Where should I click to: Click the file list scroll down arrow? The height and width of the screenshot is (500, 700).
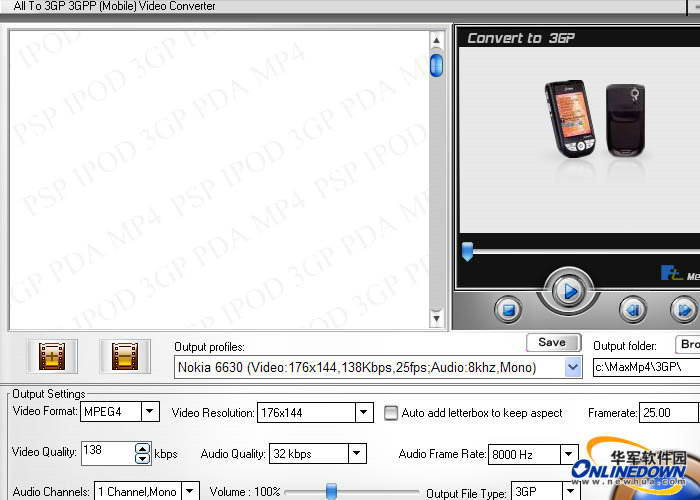436,318
